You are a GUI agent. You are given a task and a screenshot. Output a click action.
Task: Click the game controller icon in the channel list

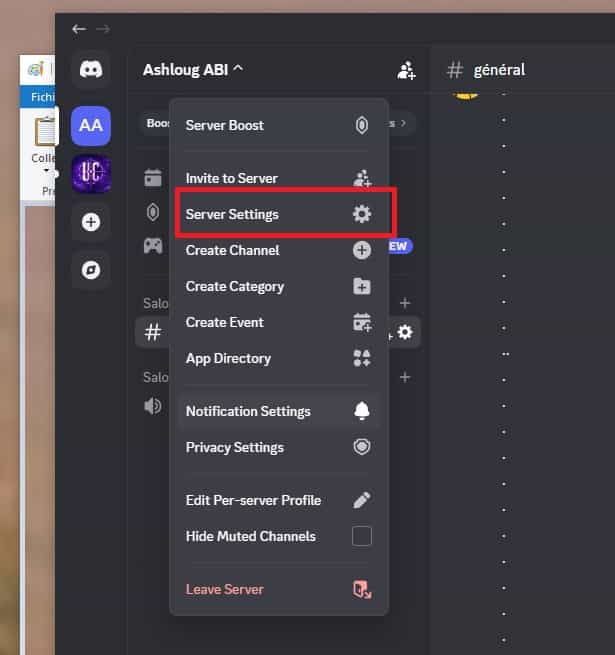coord(153,246)
